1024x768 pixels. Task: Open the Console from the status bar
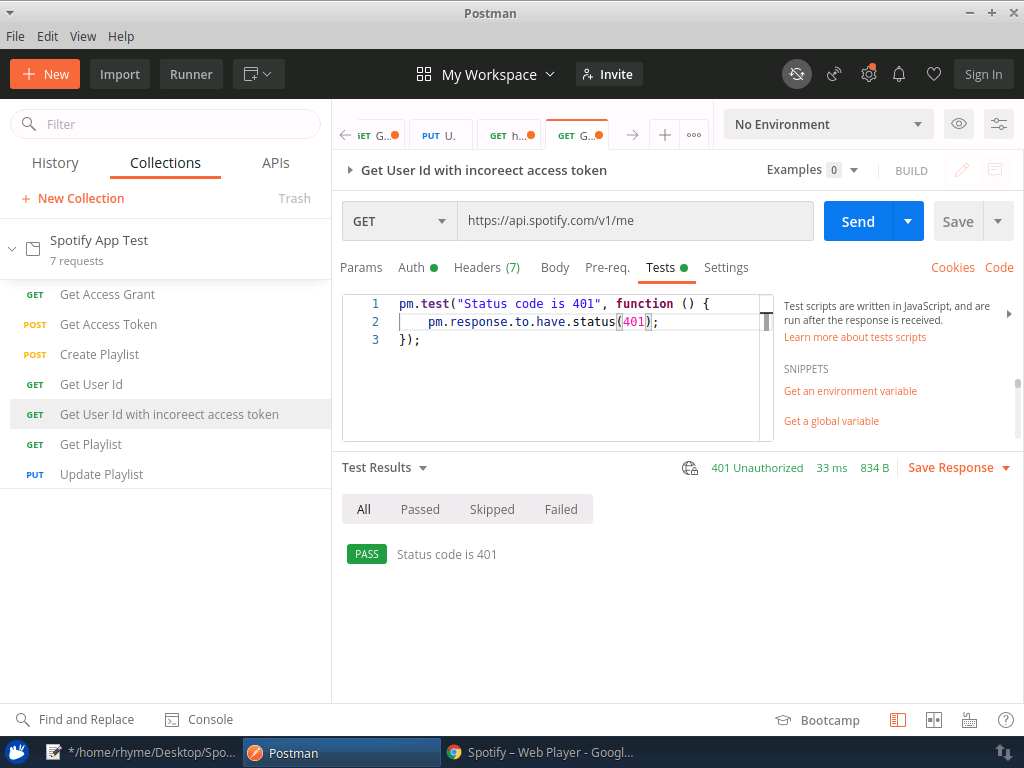198,719
